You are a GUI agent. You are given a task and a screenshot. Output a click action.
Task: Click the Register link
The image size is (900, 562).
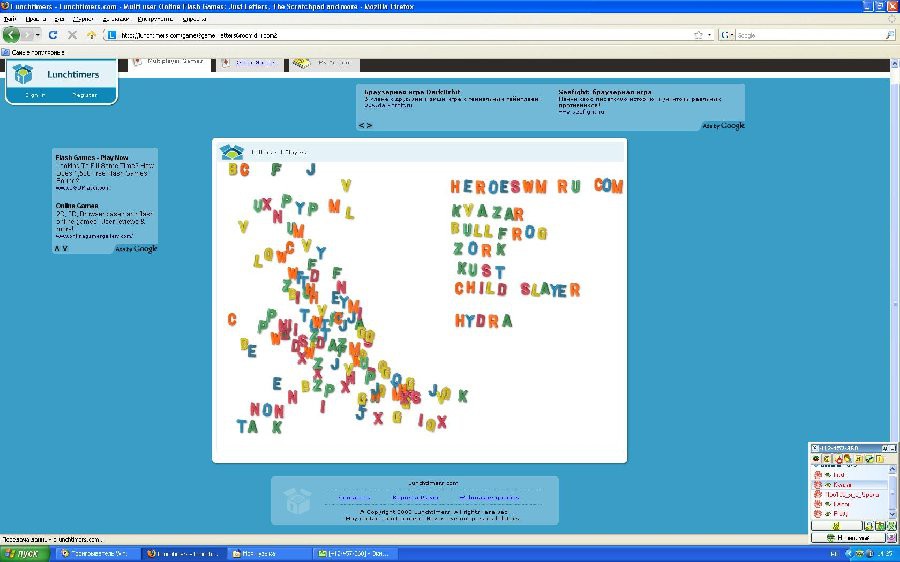(x=85, y=95)
